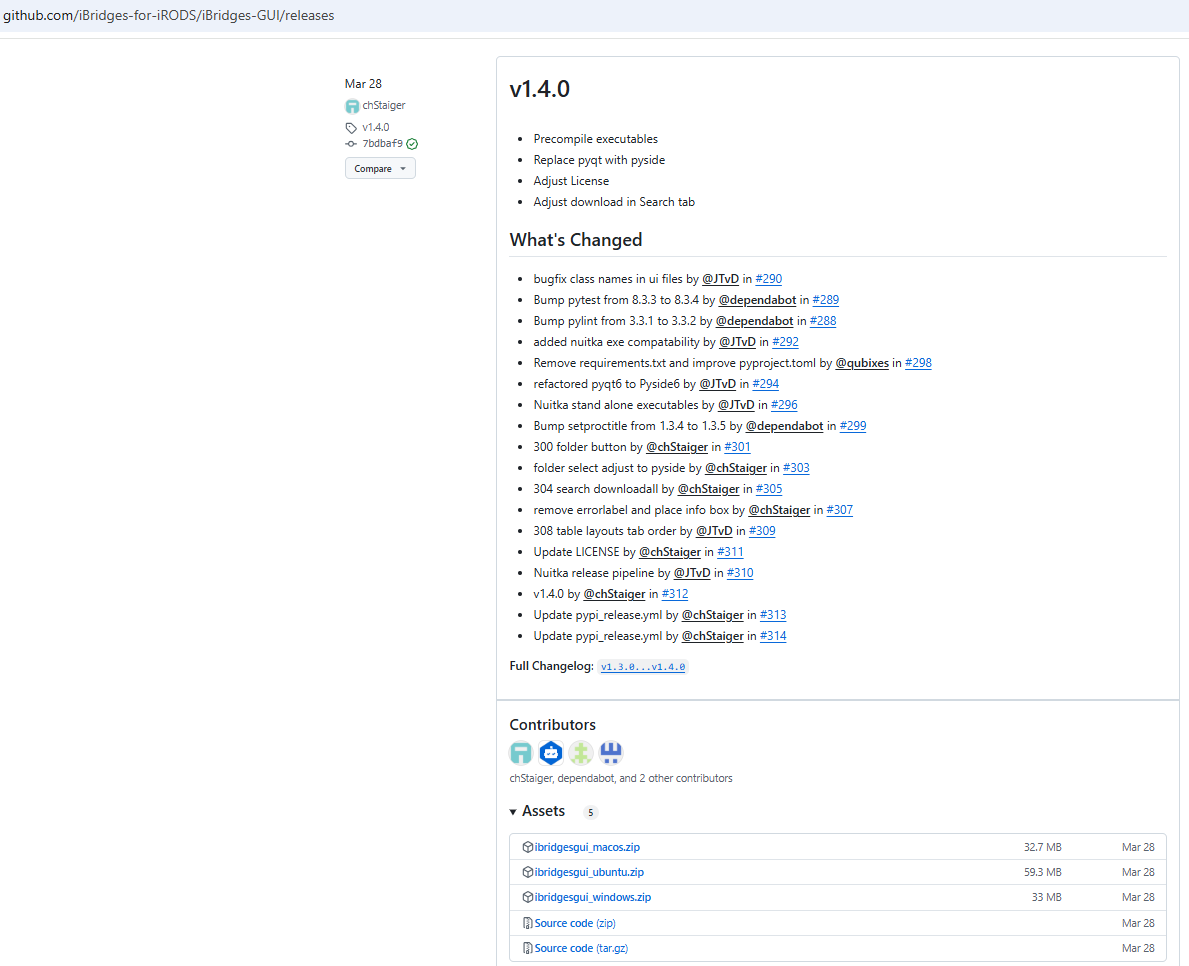1189x966 pixels.
Task: Click file icon for Source code (zip)
Action: [x=528, y=923]
